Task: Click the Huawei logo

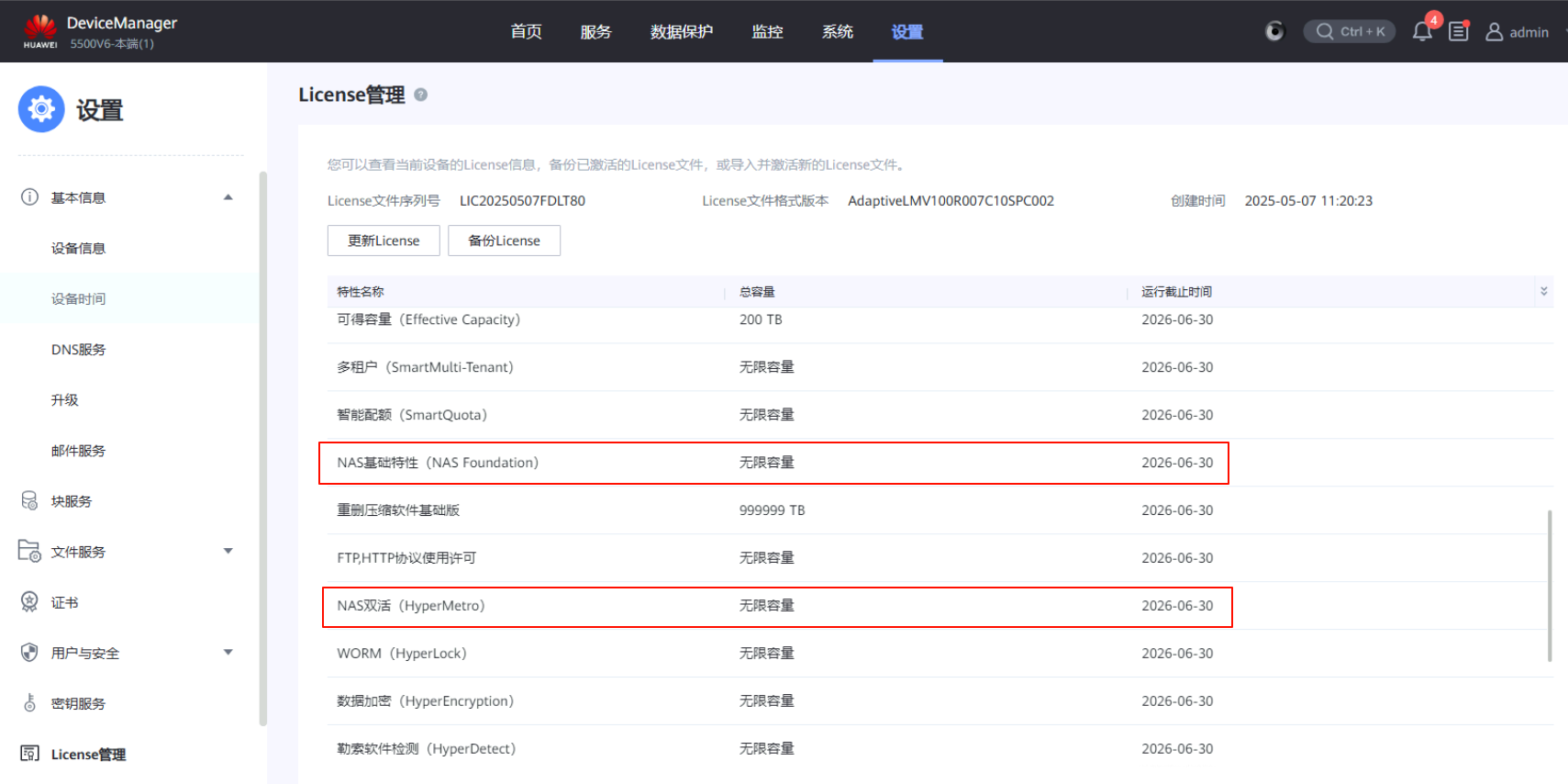Action: point(40,29)
